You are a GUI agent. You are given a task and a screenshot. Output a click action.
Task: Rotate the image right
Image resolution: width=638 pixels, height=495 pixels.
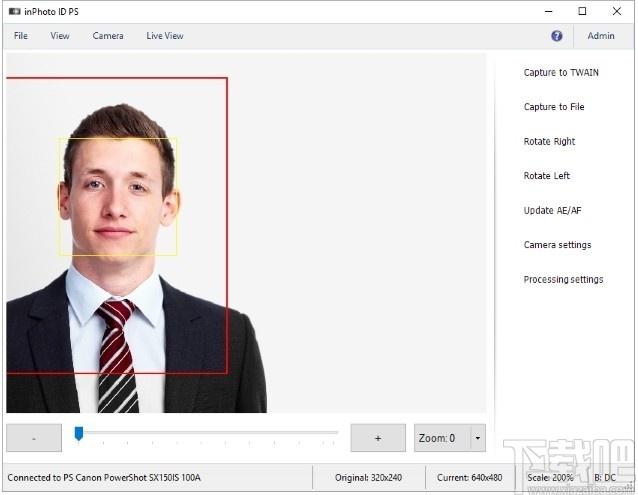click(549, 142)
